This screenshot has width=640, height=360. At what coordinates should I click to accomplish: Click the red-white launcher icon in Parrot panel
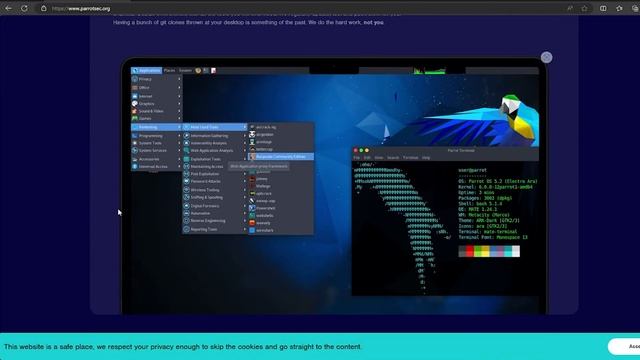point(213,71)
